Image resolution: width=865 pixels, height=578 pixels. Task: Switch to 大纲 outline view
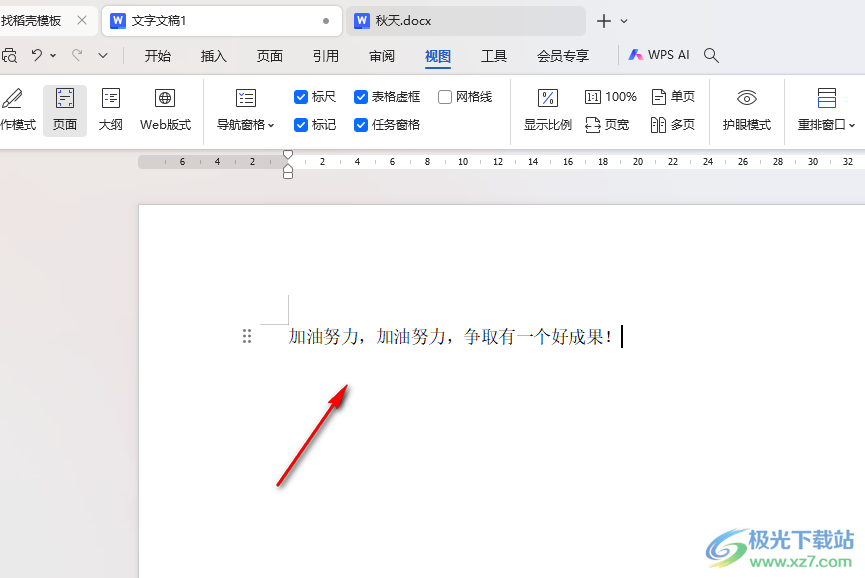pos(111,110)
